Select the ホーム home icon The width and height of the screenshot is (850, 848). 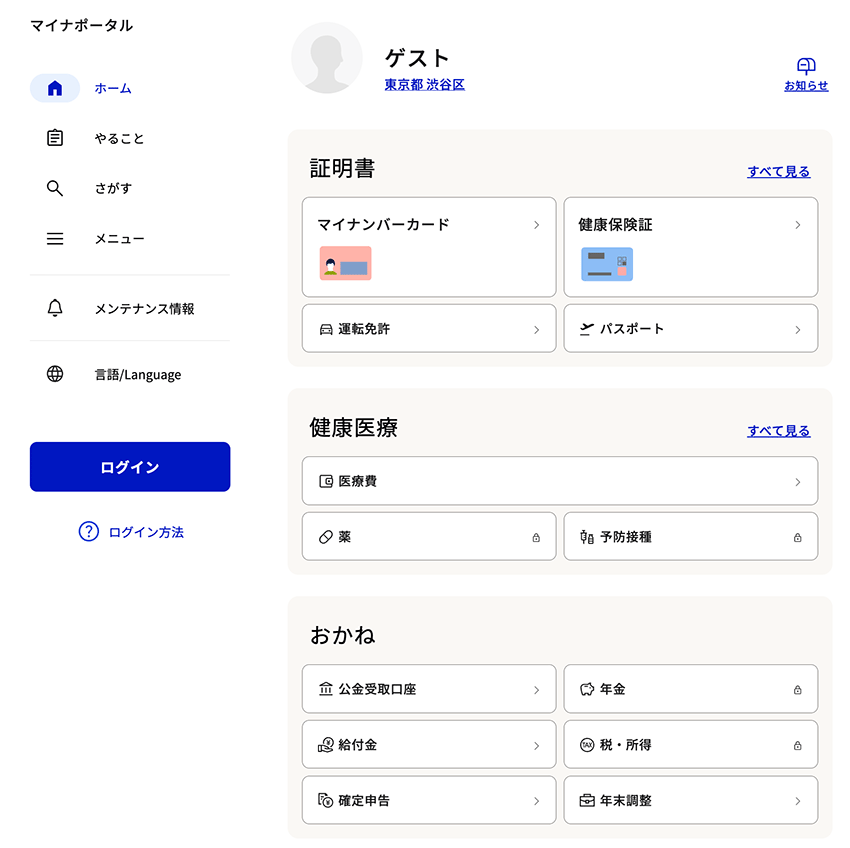[x=55, y=88]
